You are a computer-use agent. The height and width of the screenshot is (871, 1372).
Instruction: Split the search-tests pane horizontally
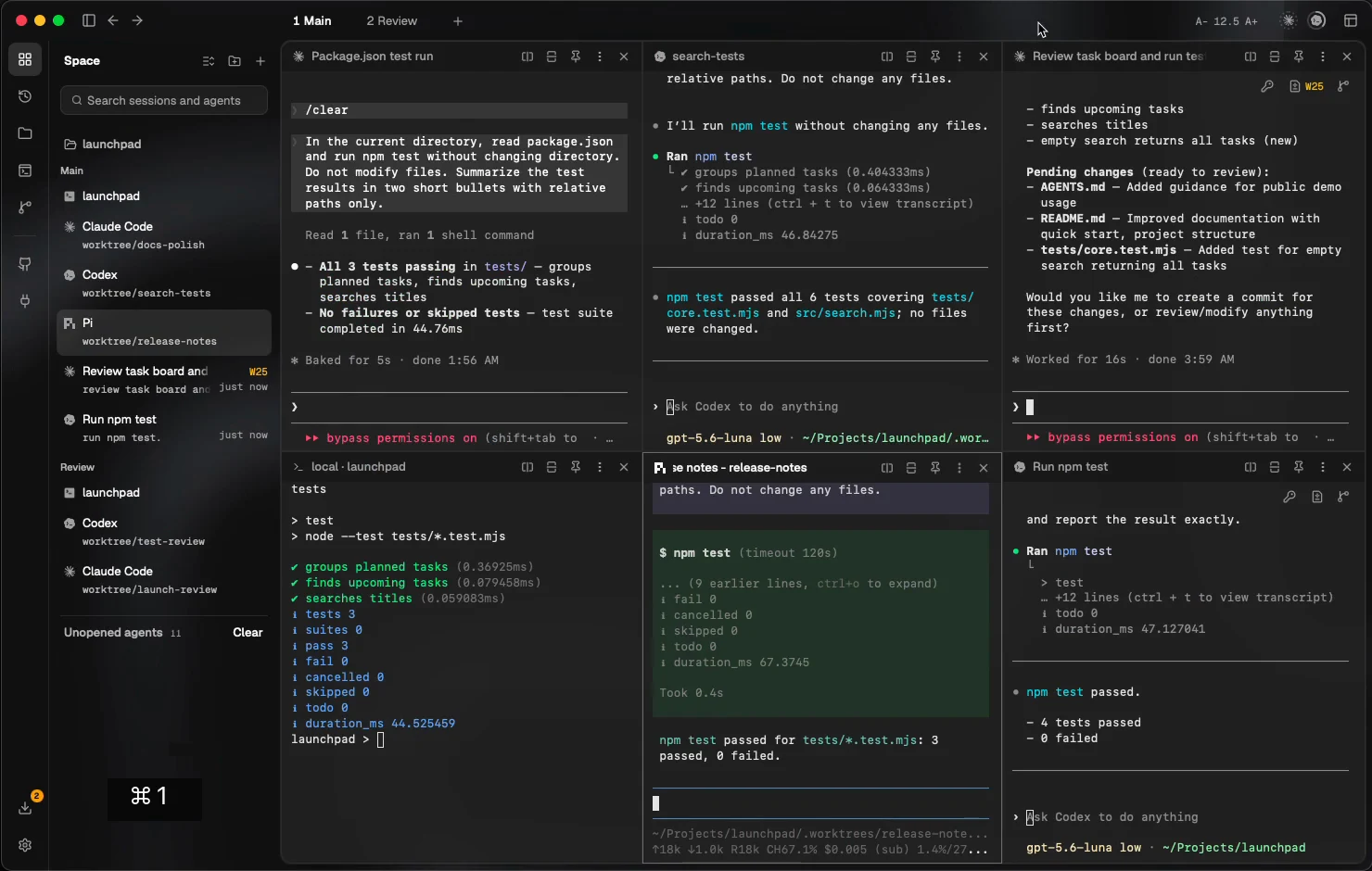(911, 57)
